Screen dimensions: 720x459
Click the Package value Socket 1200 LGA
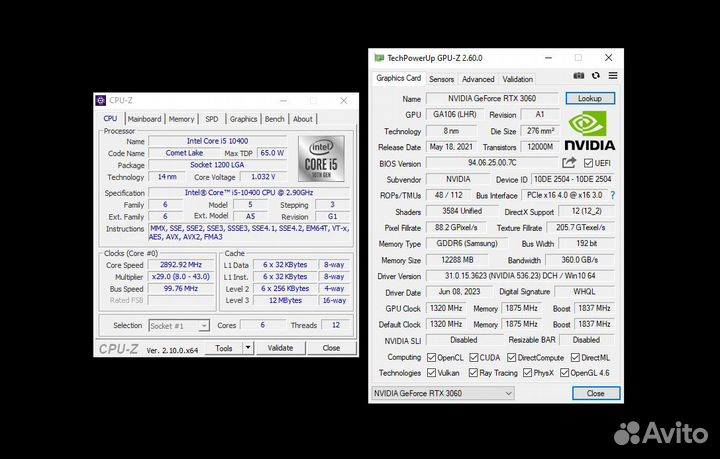pos(217,165)
